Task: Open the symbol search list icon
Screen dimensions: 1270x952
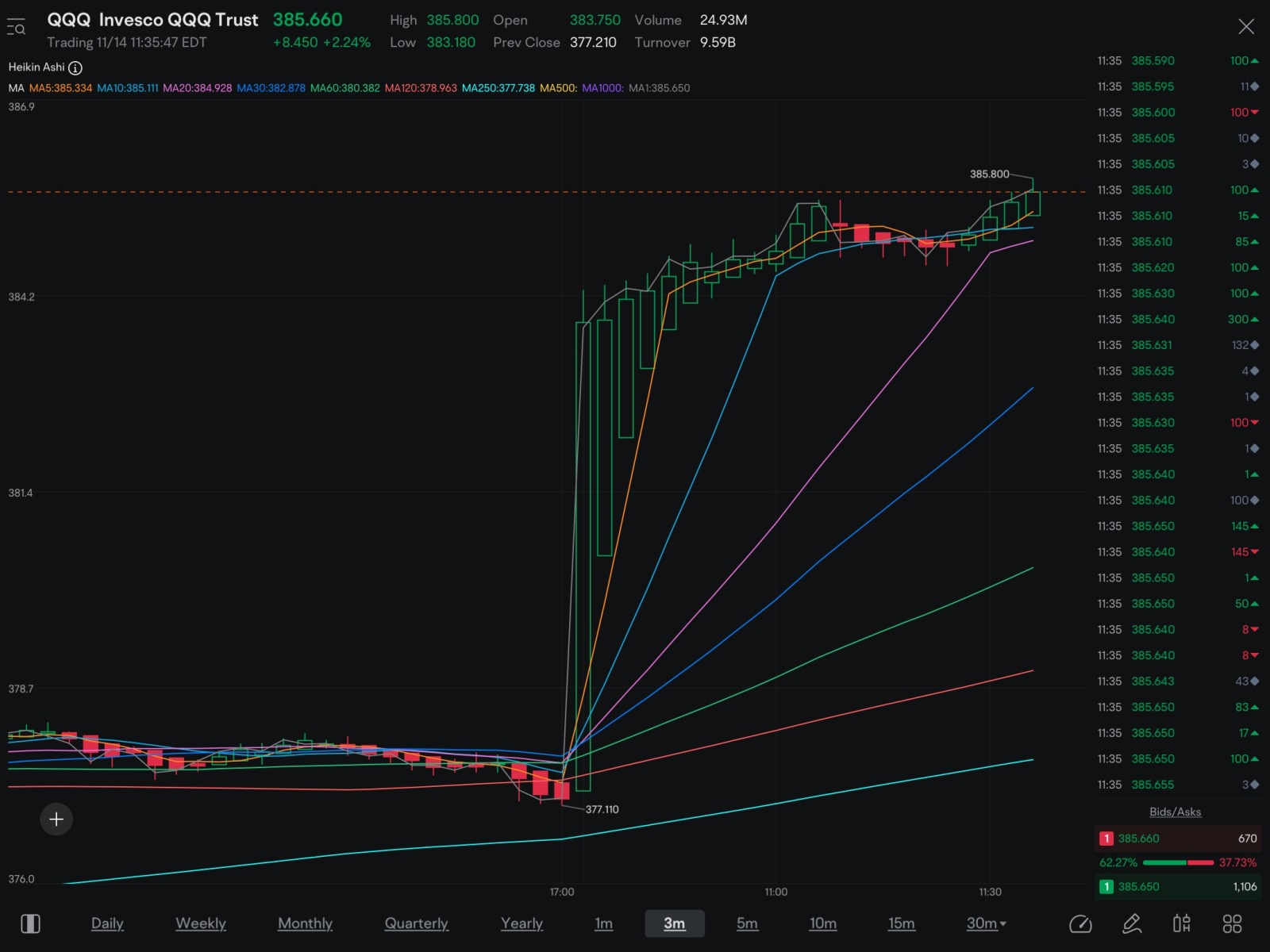Action: tap(16, 28)
